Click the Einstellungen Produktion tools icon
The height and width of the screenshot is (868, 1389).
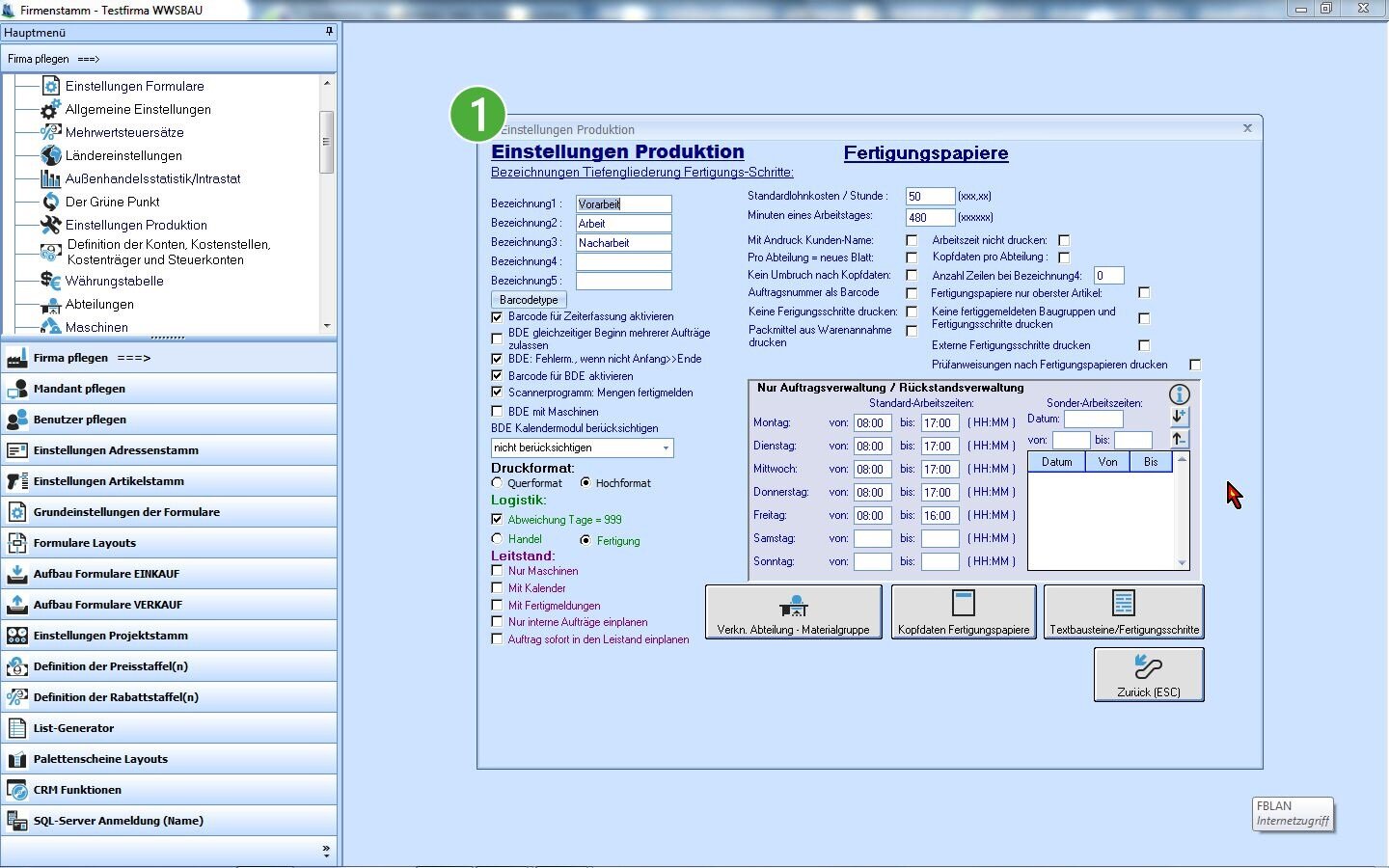[51, 225]
